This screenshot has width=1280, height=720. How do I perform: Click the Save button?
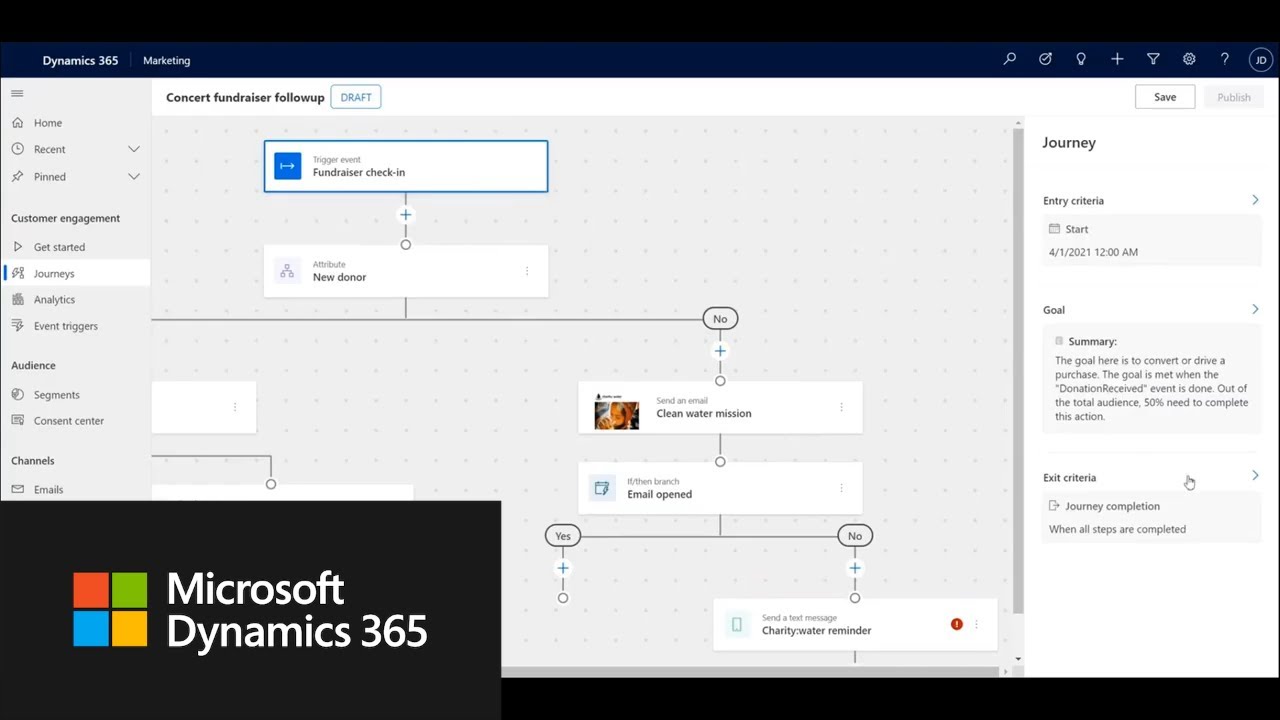tap(1165, 97)
